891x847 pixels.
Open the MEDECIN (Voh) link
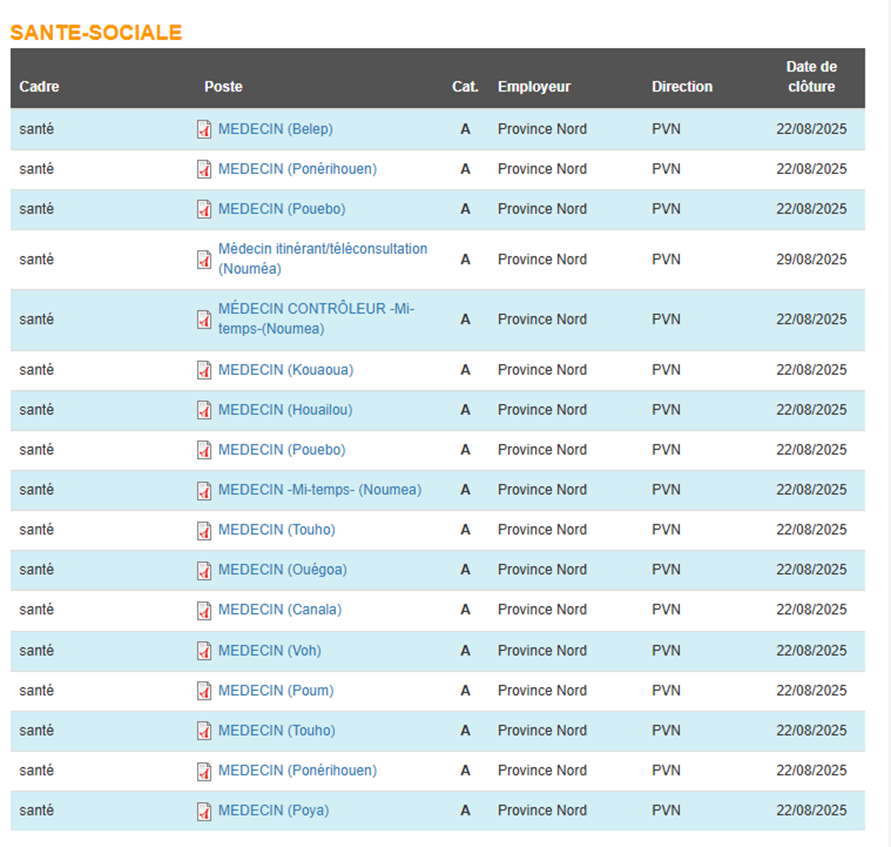[x=269, y=651]
